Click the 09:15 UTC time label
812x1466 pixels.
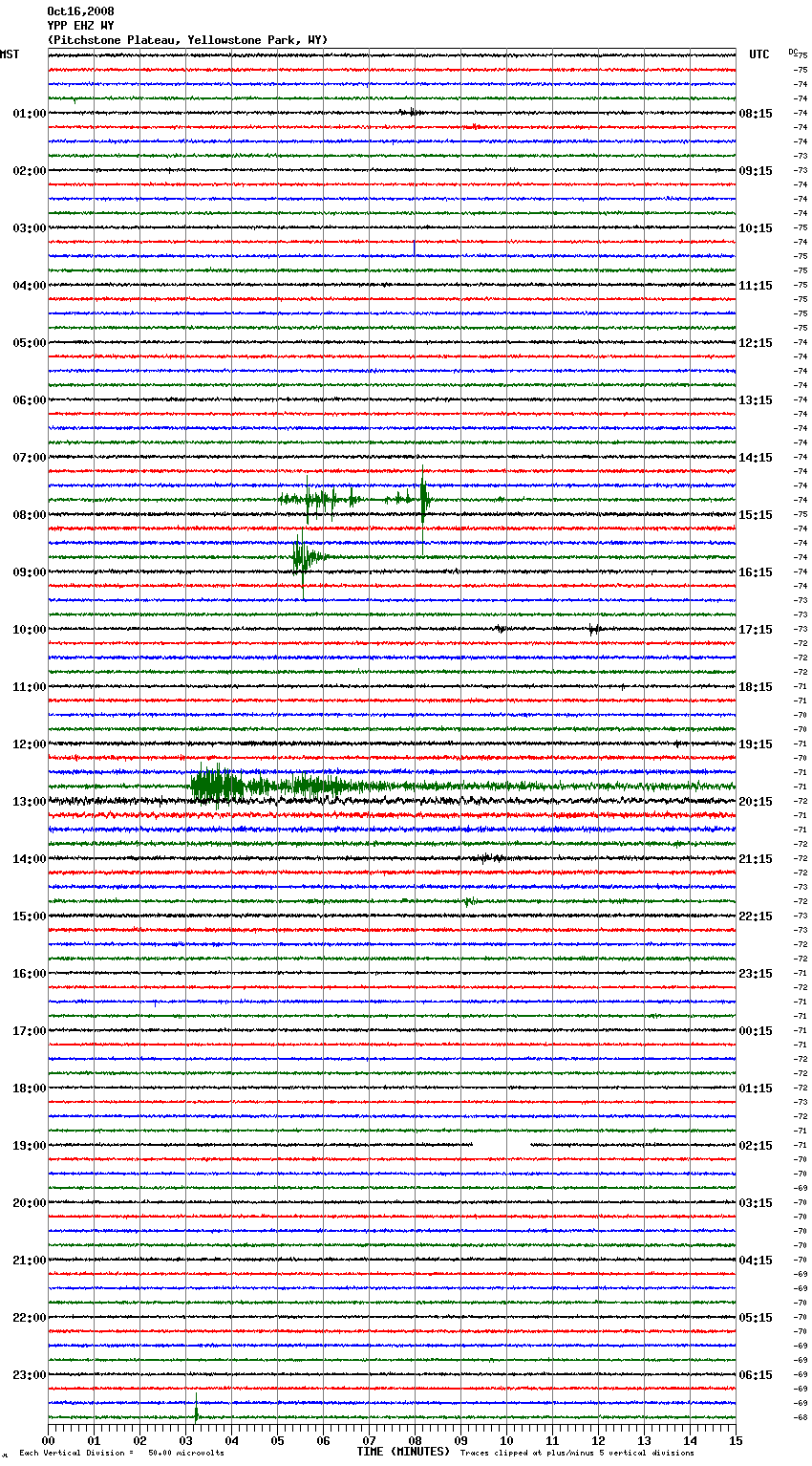756,171
